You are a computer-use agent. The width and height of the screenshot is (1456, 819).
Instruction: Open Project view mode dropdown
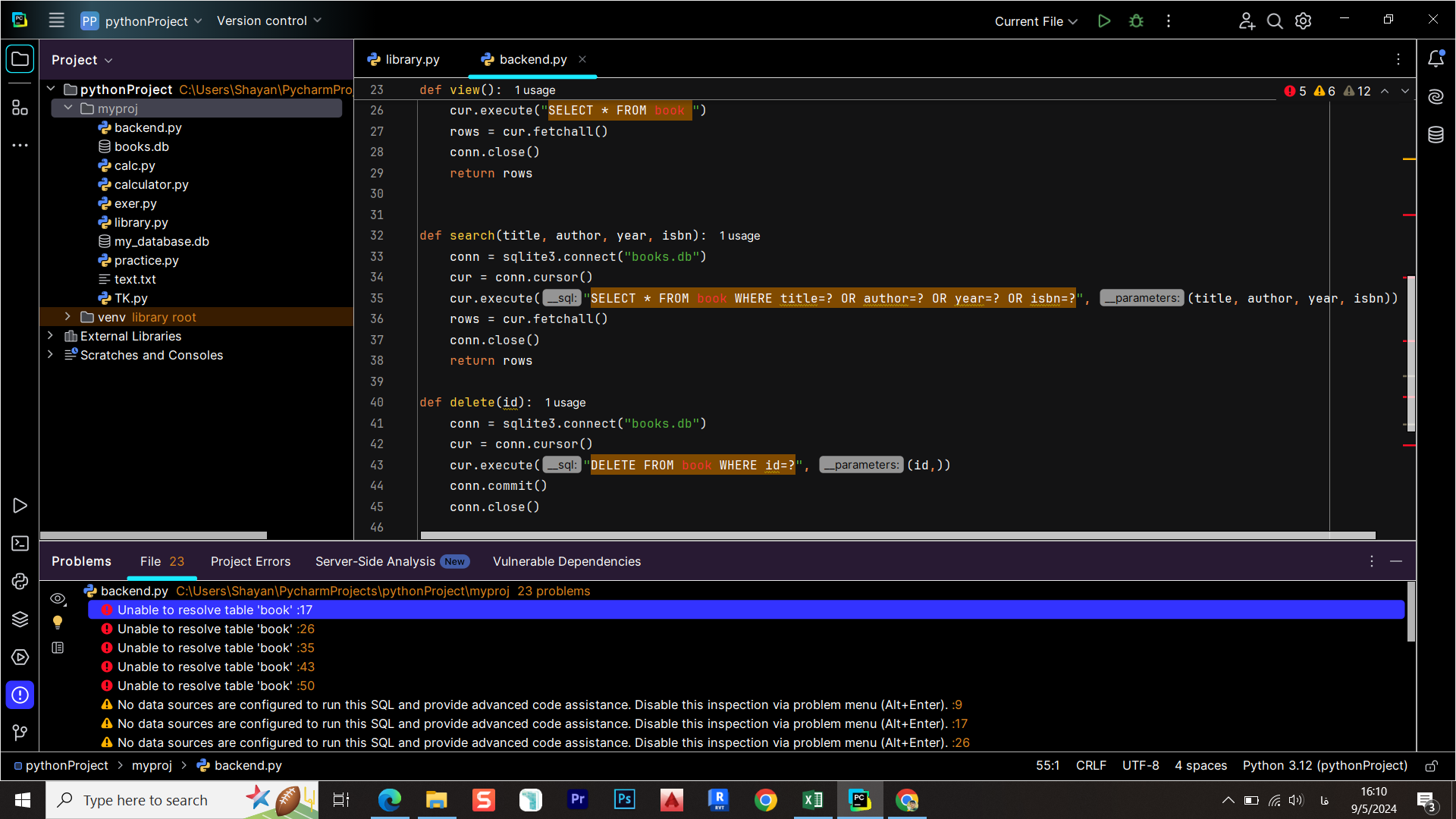pyautogui.click(x=82, y=60)
